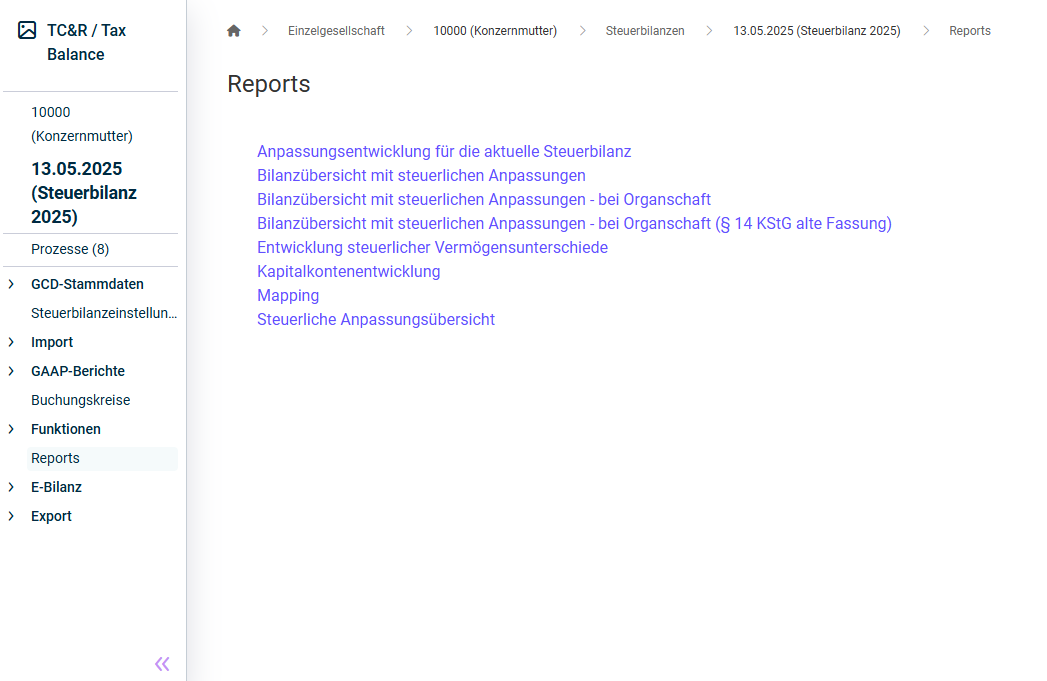
Task: Open Import sidebar label
Action: 52,343
